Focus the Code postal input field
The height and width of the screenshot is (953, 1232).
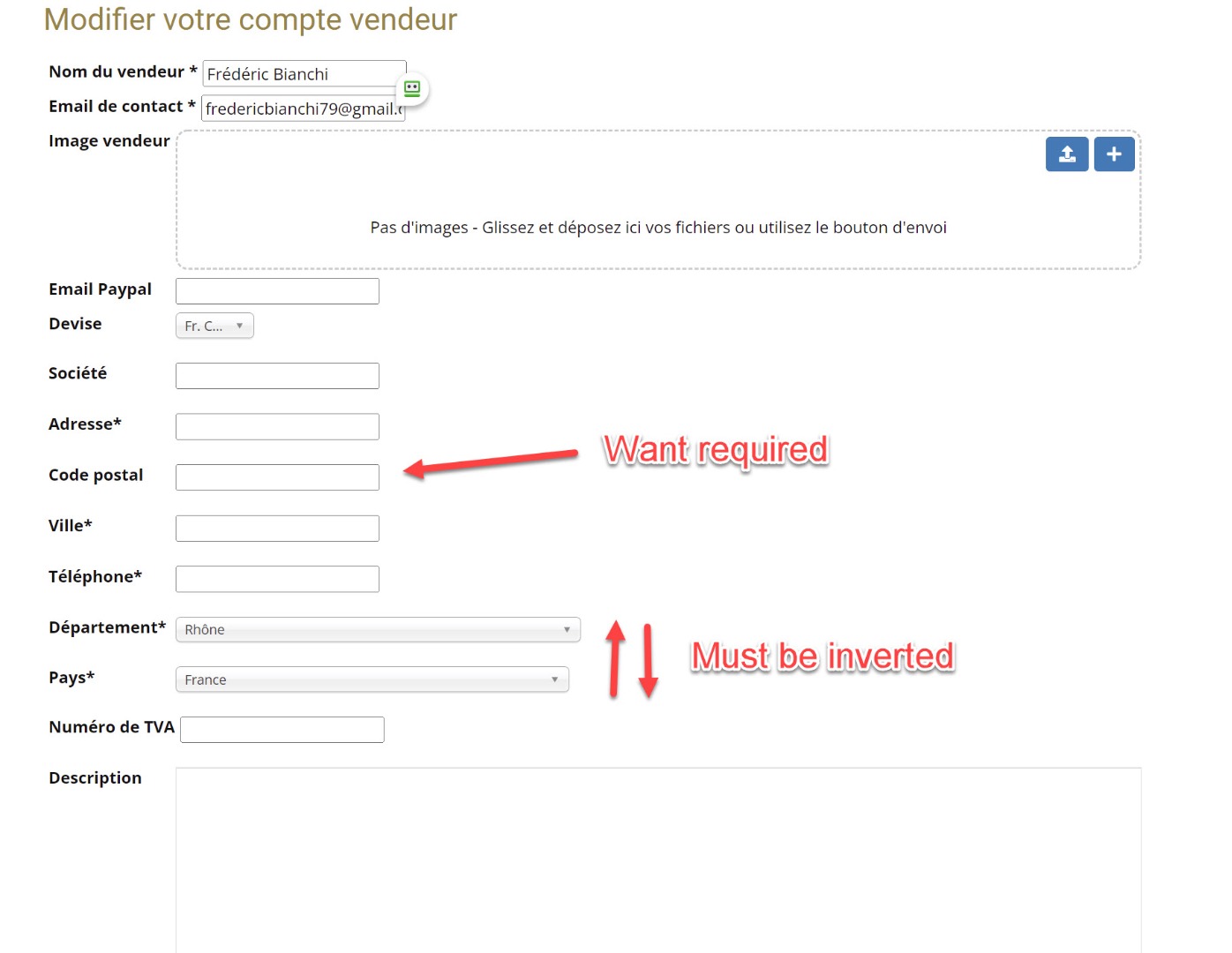[x=277, y=477]
